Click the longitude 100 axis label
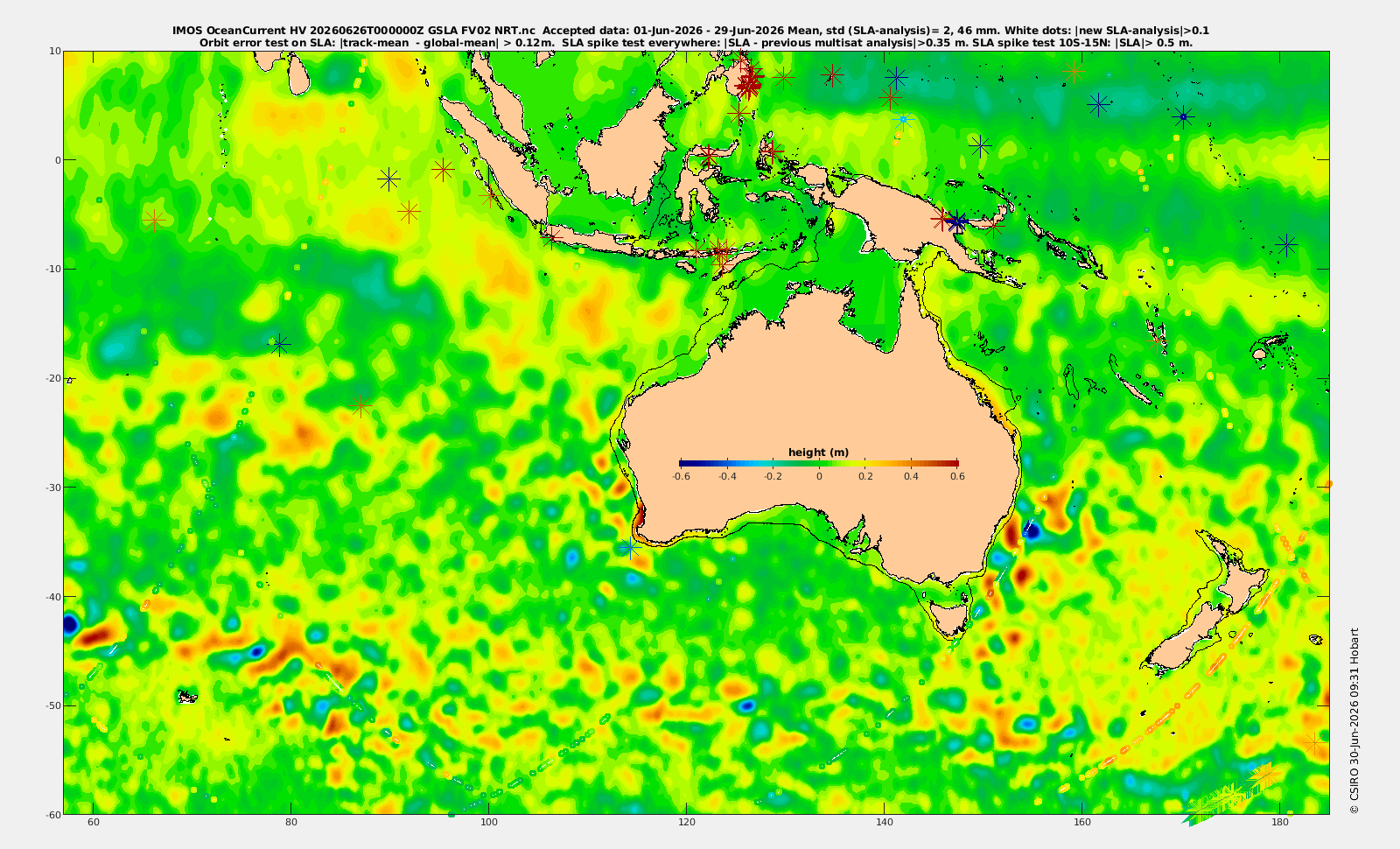 [x=489, y=823]
